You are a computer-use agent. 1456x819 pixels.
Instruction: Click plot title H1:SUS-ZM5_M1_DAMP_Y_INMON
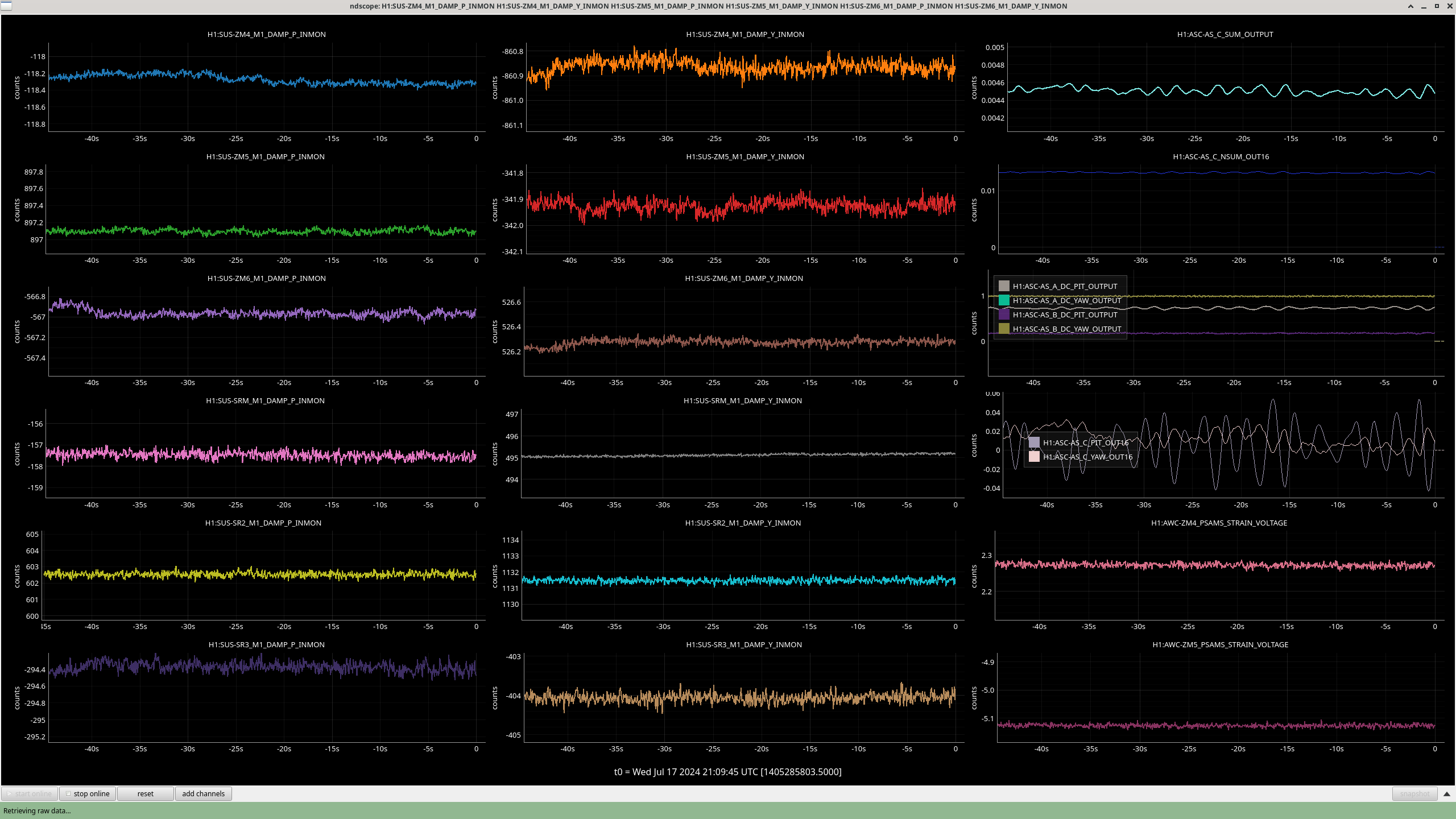pos(745,157)
